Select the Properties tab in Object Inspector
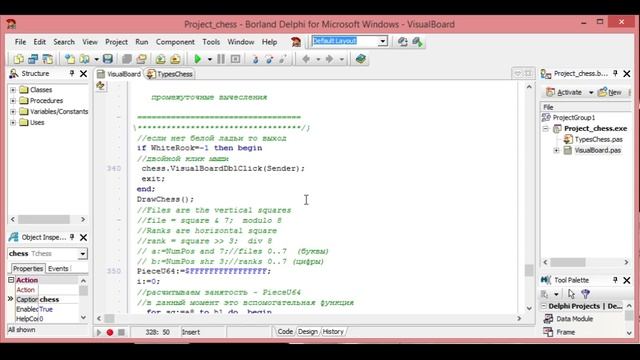 click(28, 269)
